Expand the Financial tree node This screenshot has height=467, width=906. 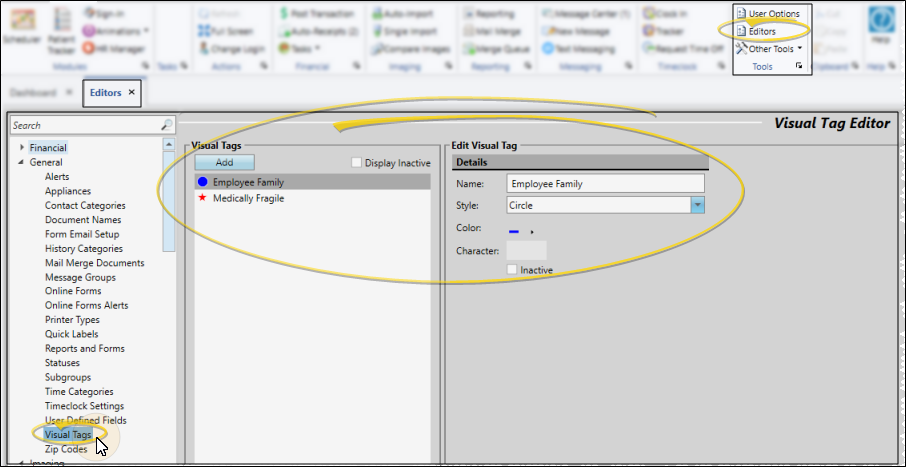[x=22, y=148]
